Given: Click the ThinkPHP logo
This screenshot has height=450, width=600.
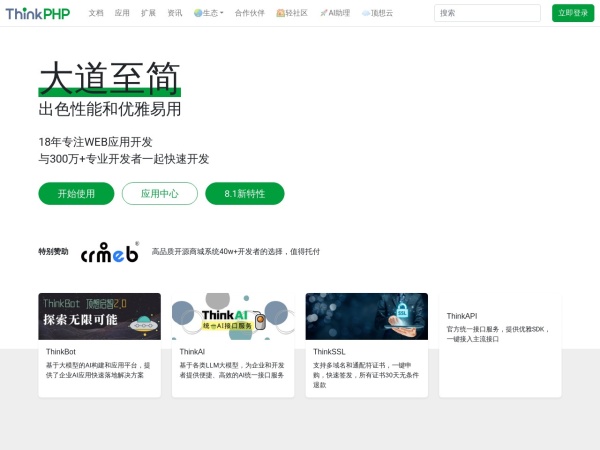Looking at the screenshot, I should [38, 13].
